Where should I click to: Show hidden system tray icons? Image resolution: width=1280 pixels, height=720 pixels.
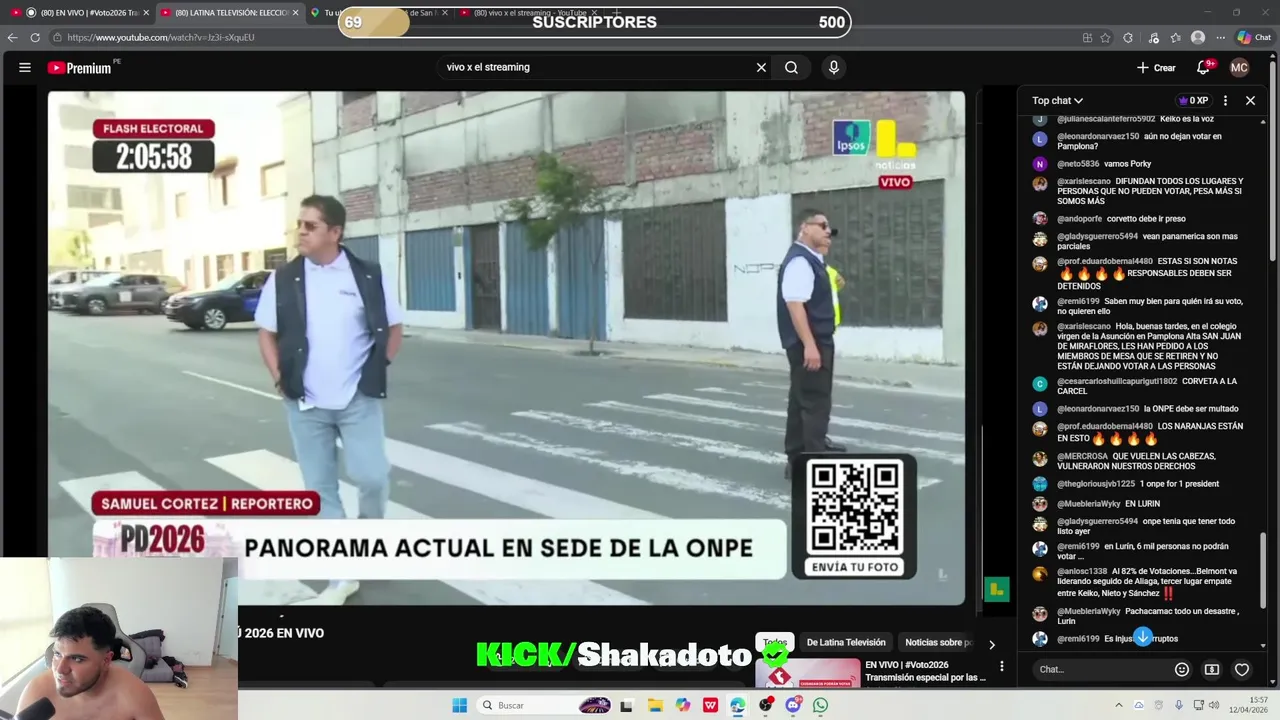point(1119,705)
